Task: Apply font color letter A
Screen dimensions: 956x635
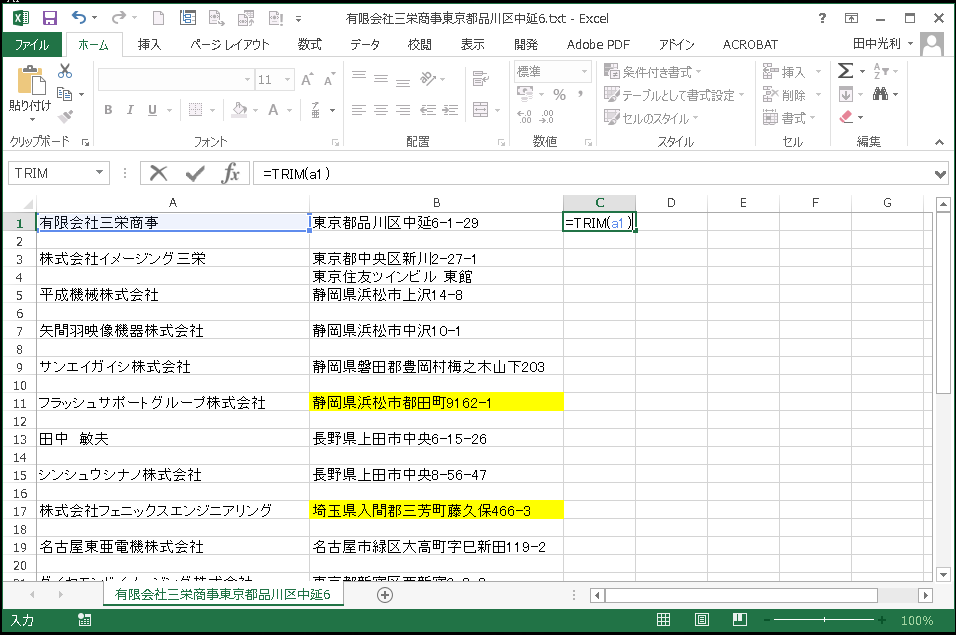Action: pyautogui.click(x=273, y=110)
